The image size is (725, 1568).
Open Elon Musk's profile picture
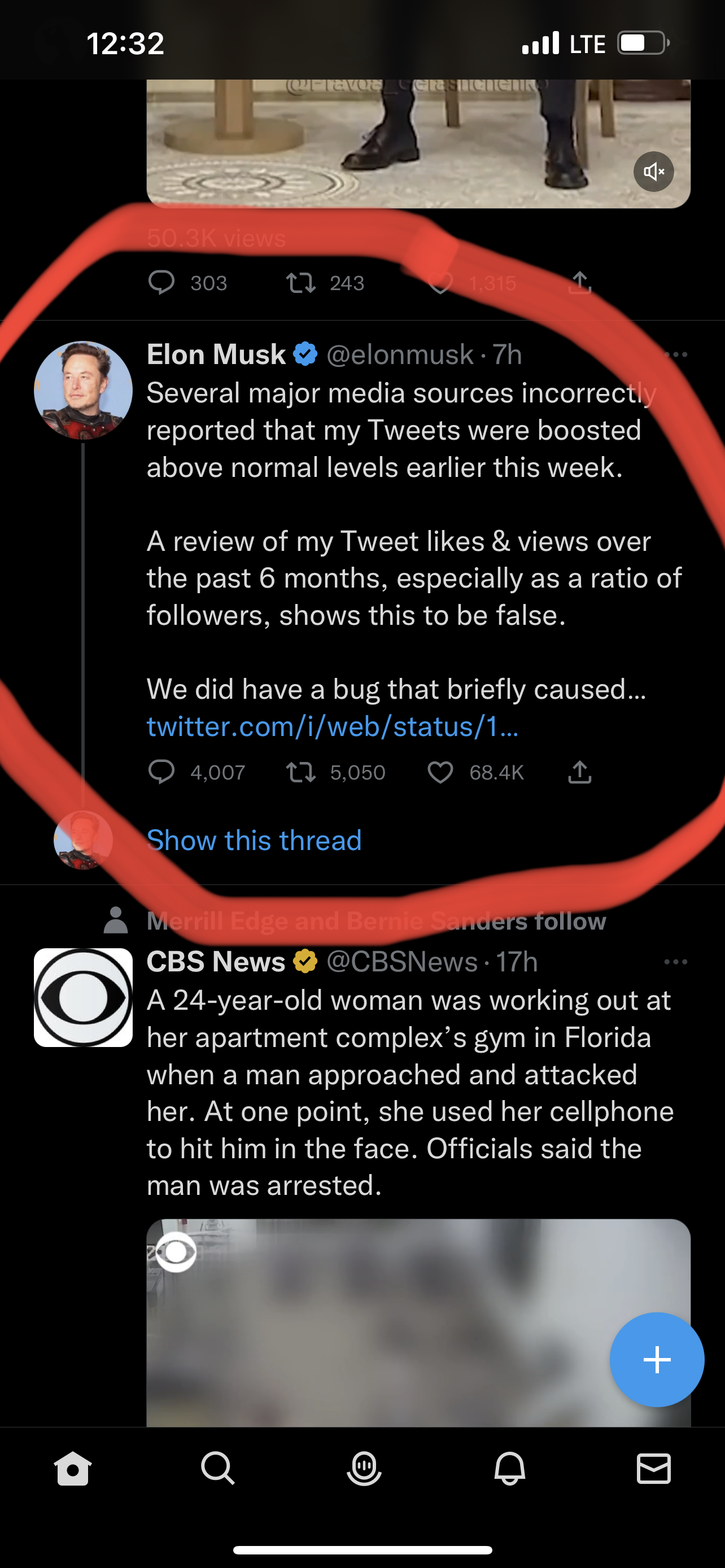pos(84,390)
